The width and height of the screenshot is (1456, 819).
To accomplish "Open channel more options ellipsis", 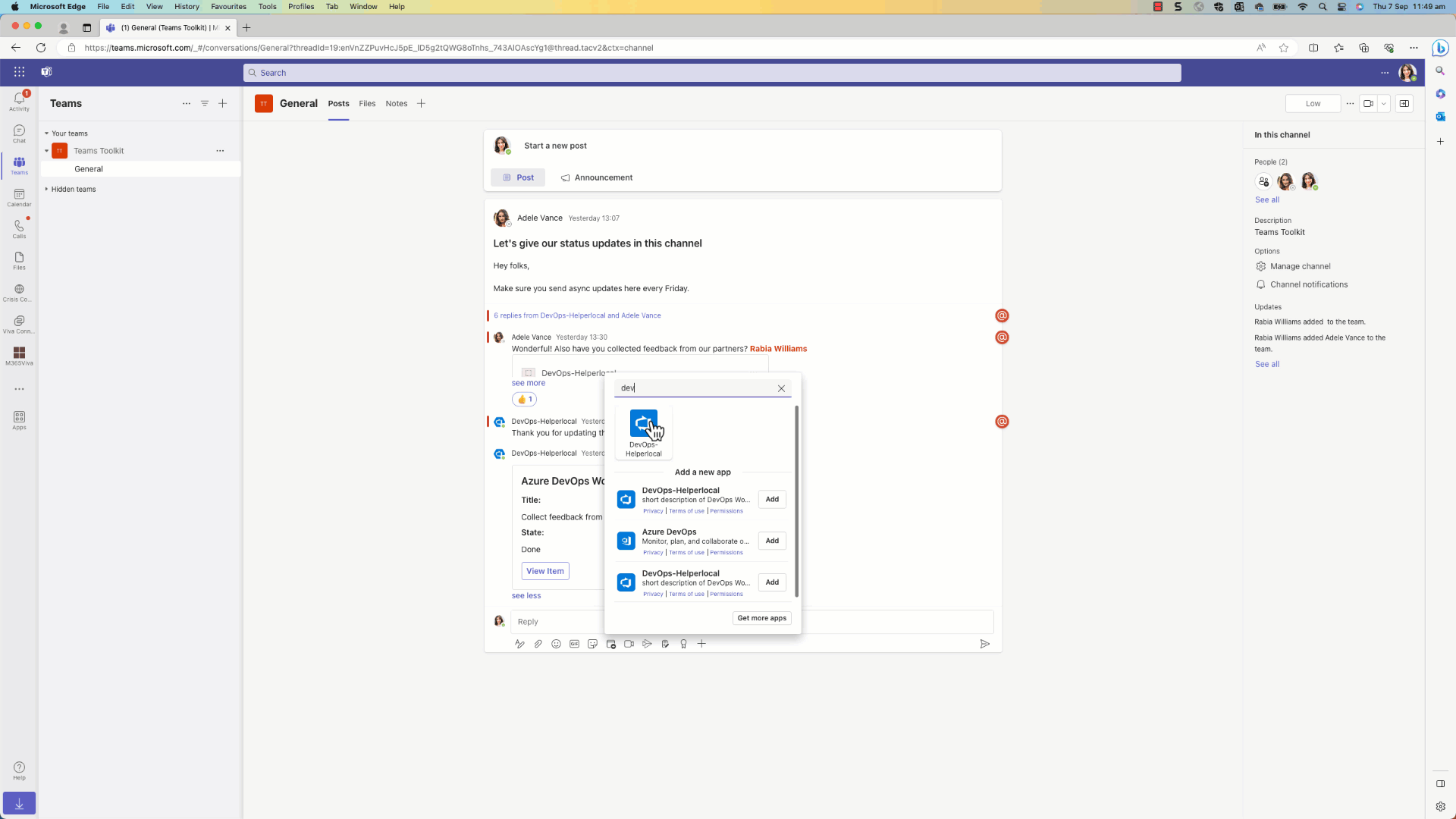I will click(1350, 104).
